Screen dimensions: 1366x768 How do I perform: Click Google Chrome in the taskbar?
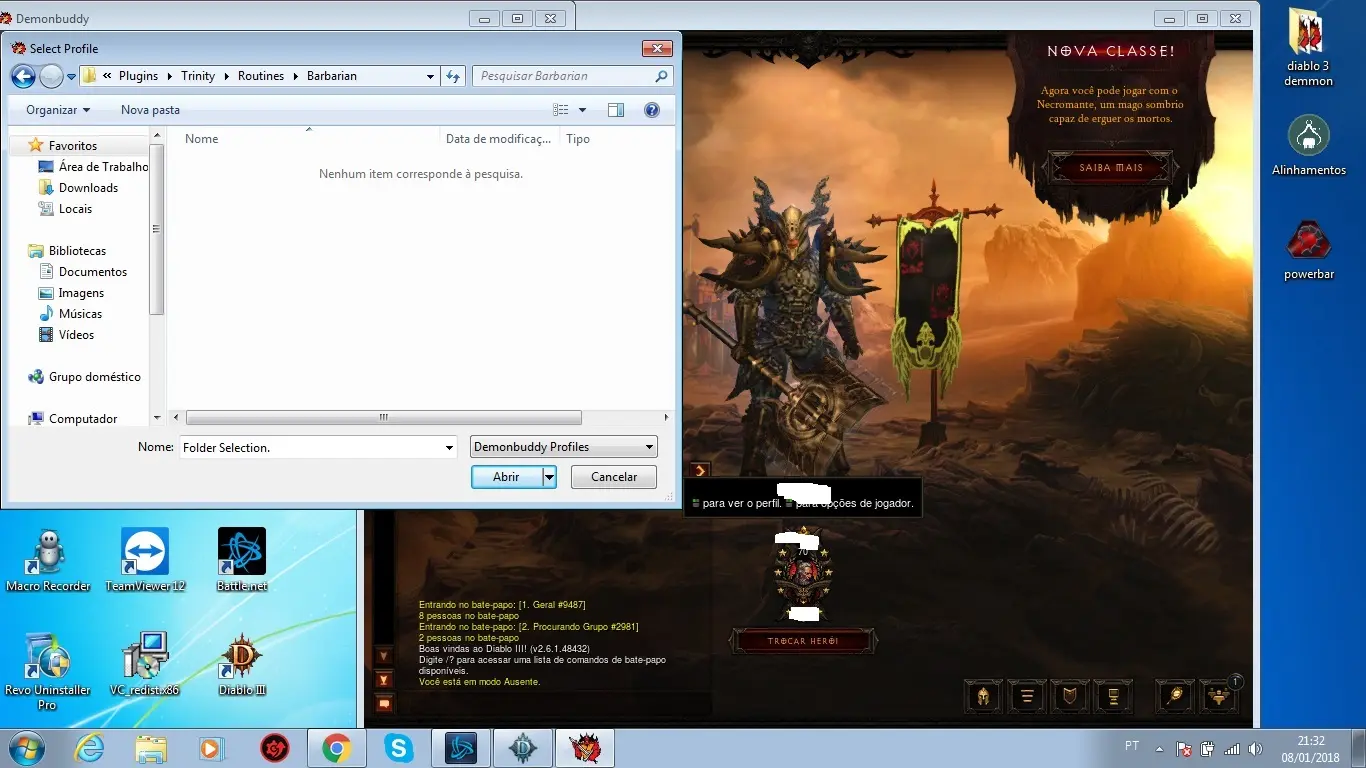click(336, 748)
